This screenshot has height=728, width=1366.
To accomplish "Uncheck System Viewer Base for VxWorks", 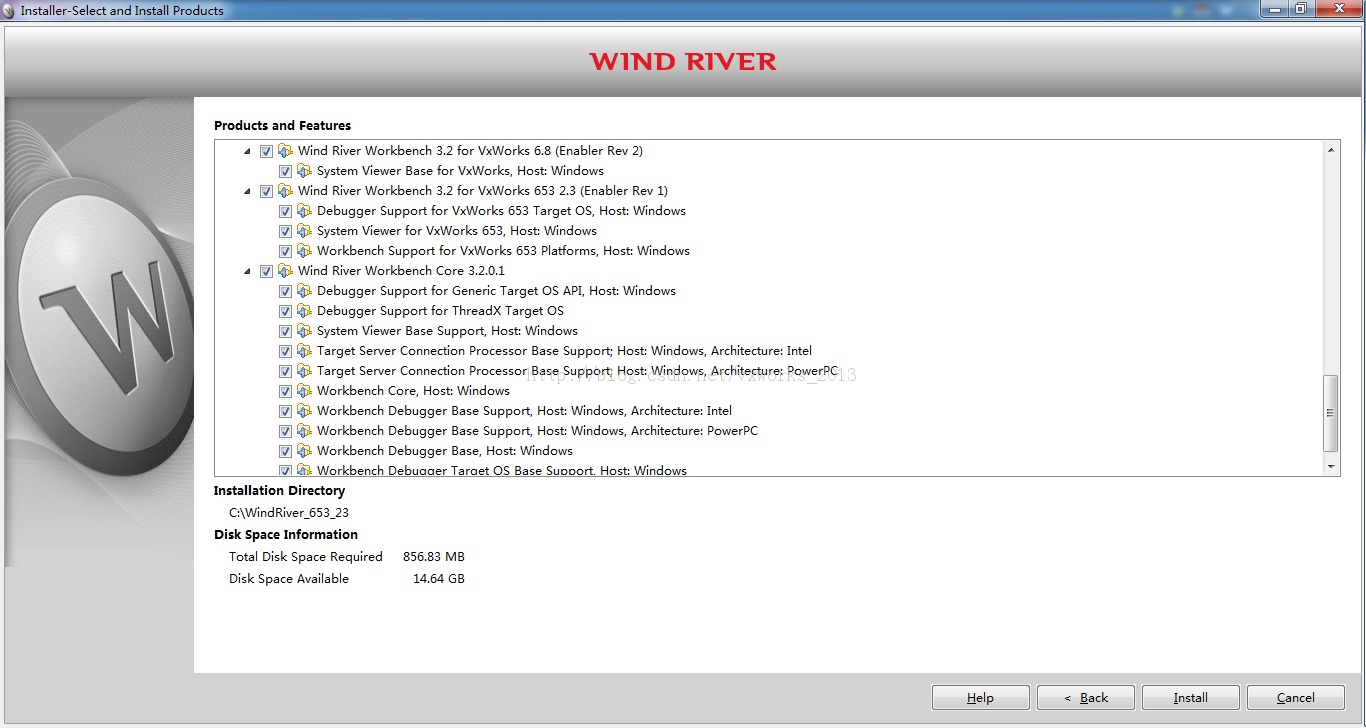I will pos(285,171).
